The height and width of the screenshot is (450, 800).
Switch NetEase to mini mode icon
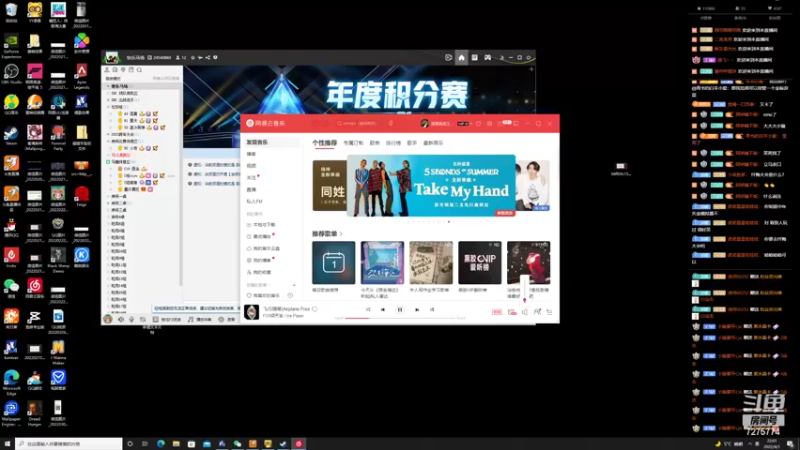coord(516,123)
